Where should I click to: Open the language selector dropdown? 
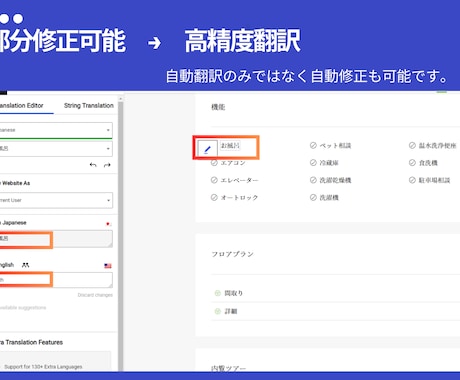55,130
